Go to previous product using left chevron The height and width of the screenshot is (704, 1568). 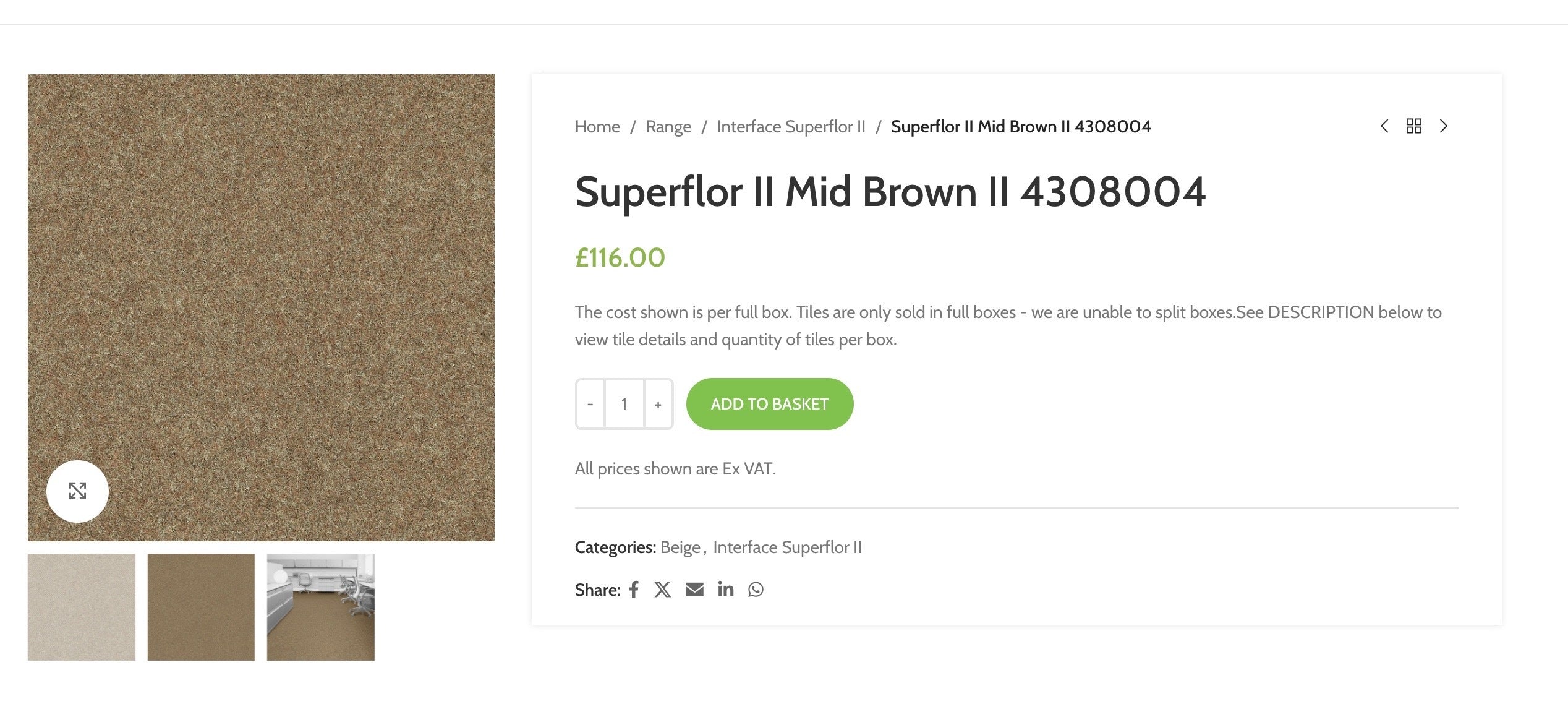(x=1384, y=126)
